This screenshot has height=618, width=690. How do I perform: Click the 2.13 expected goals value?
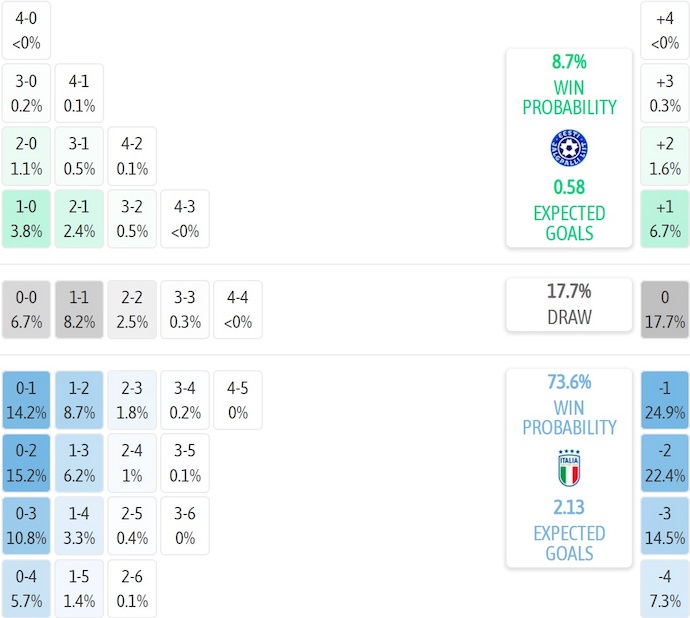pos(569,507)
